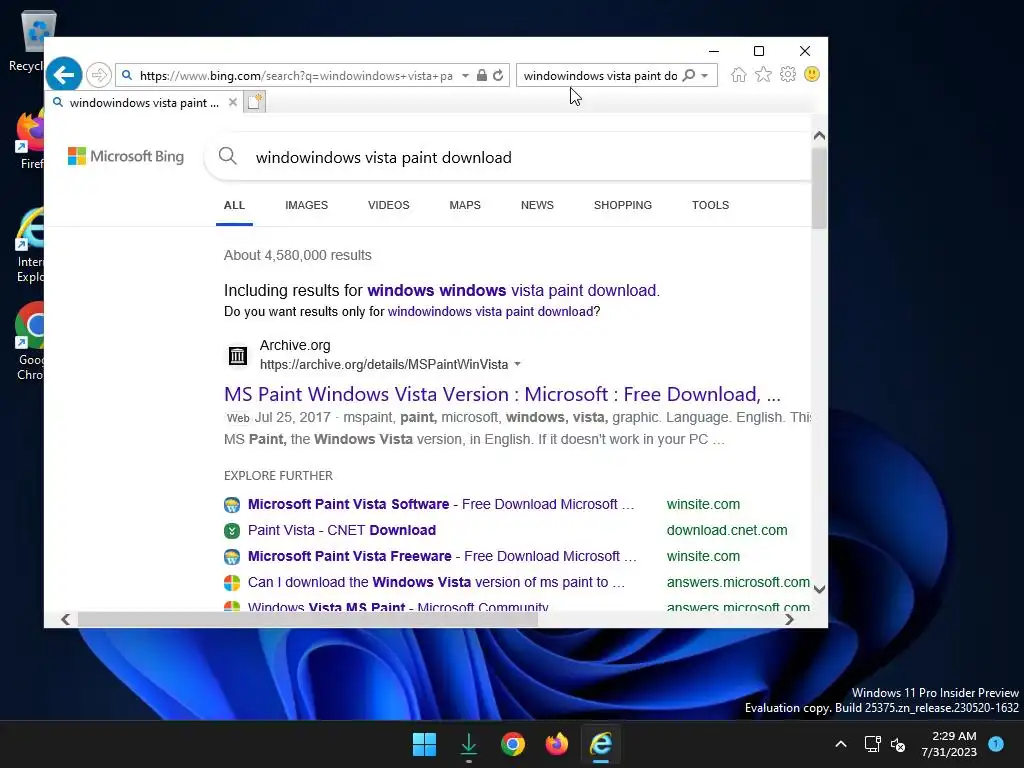
Task: Click the download.cnet.com domain text
Action: [727, 530]
